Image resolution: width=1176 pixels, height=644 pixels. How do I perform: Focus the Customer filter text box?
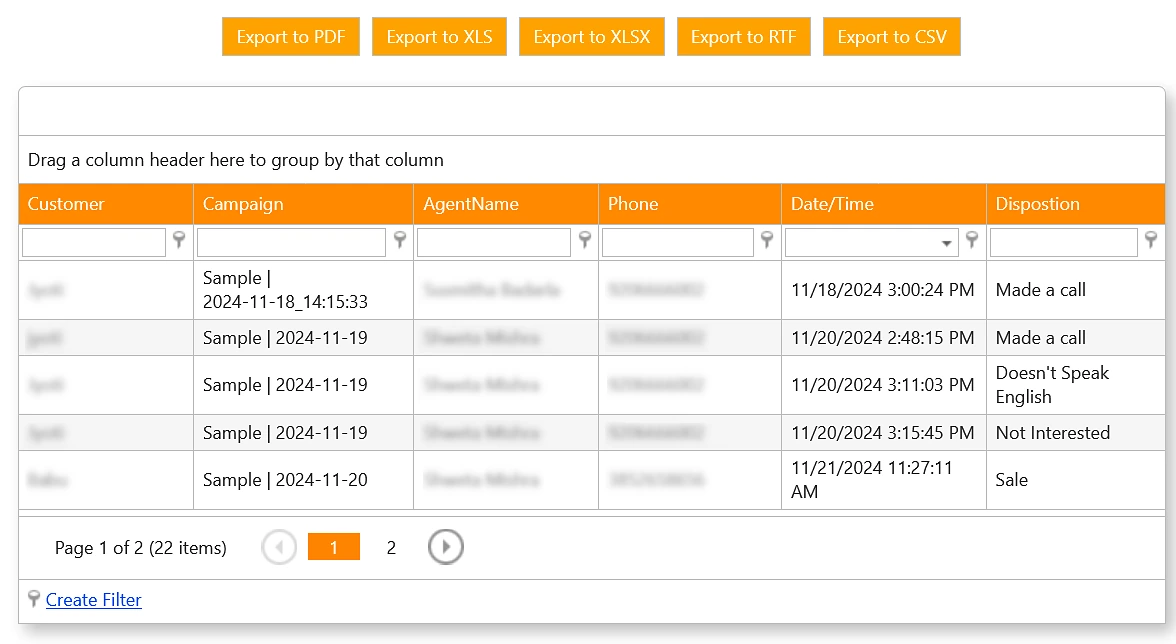pos(94,243)
